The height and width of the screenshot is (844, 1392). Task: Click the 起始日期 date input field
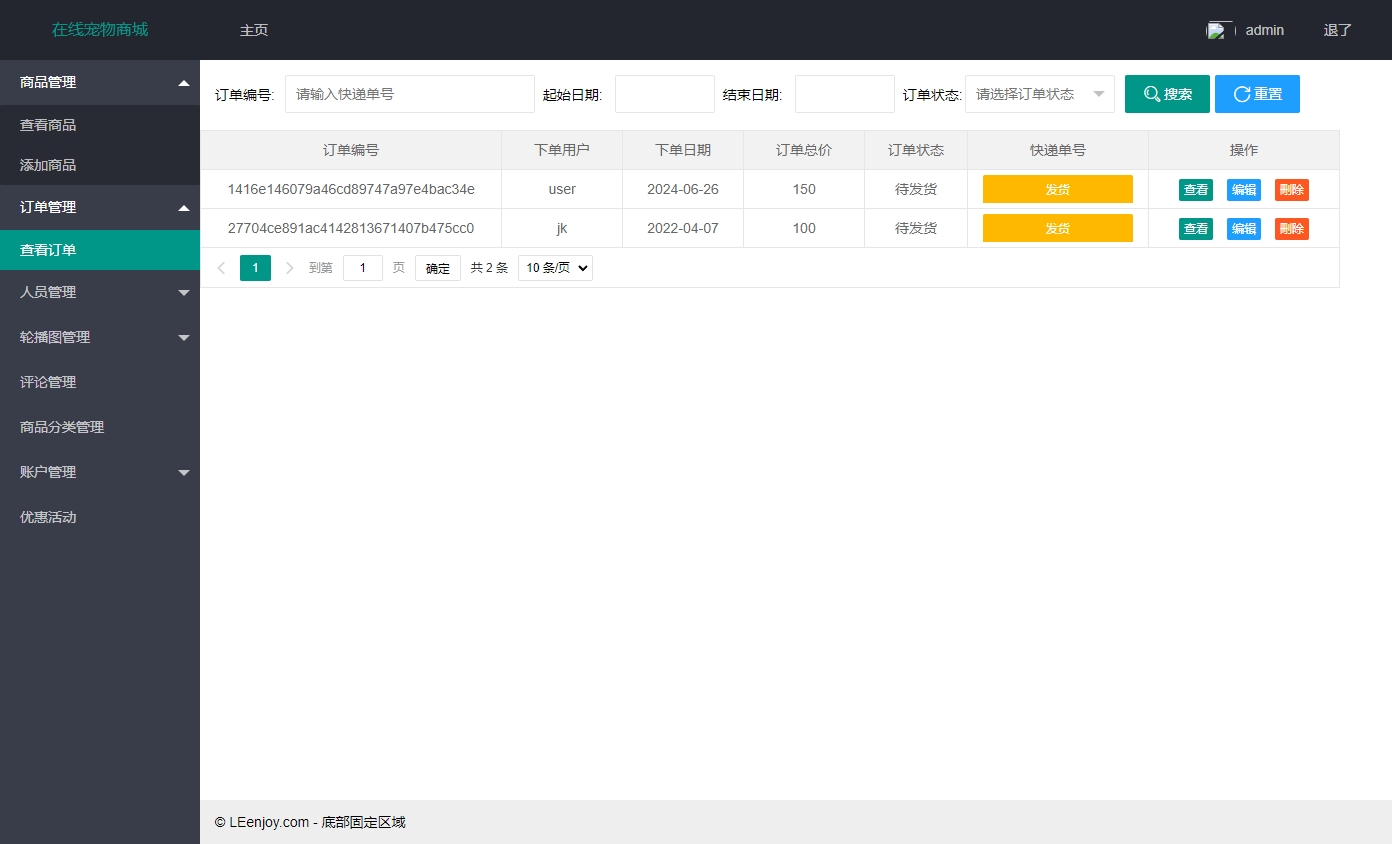(664, 93)
